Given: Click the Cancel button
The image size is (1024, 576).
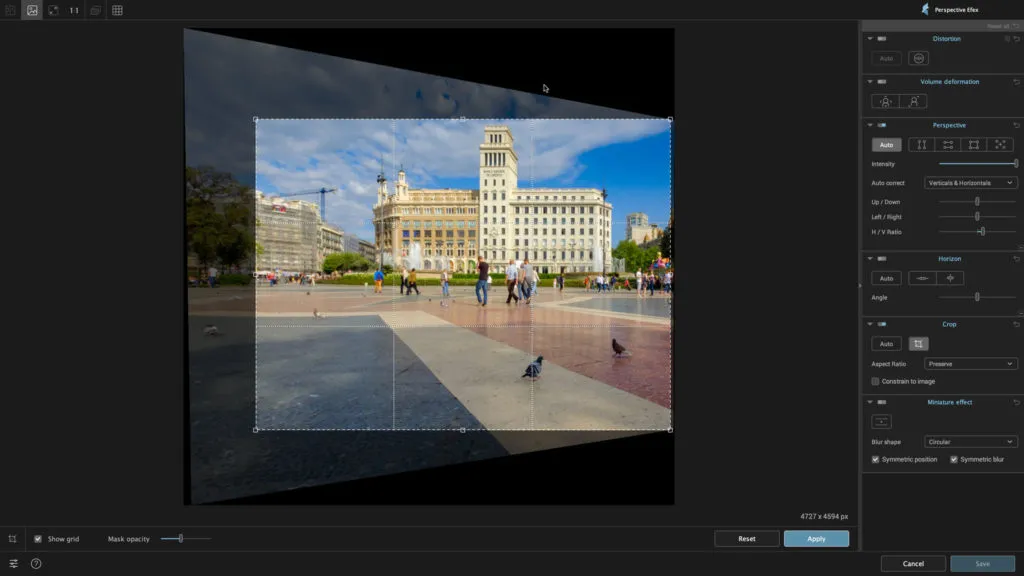Looking at the screenshot, I should click(913, 564).
